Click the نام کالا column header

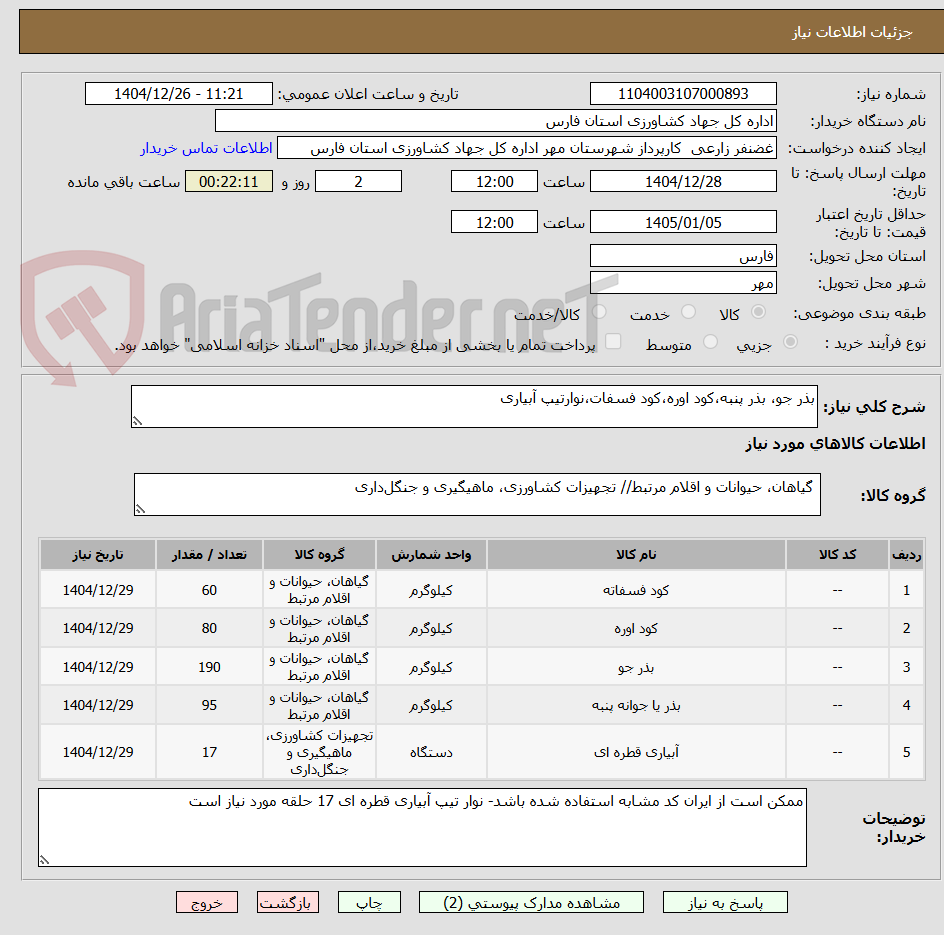coord(636,554)
